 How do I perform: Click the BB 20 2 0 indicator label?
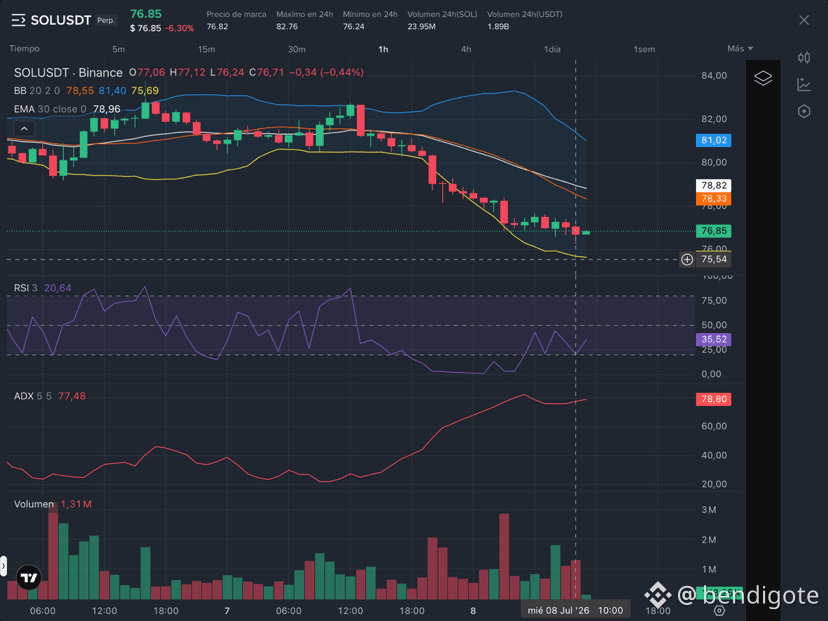pyautogui.click(x=37, y=91)
